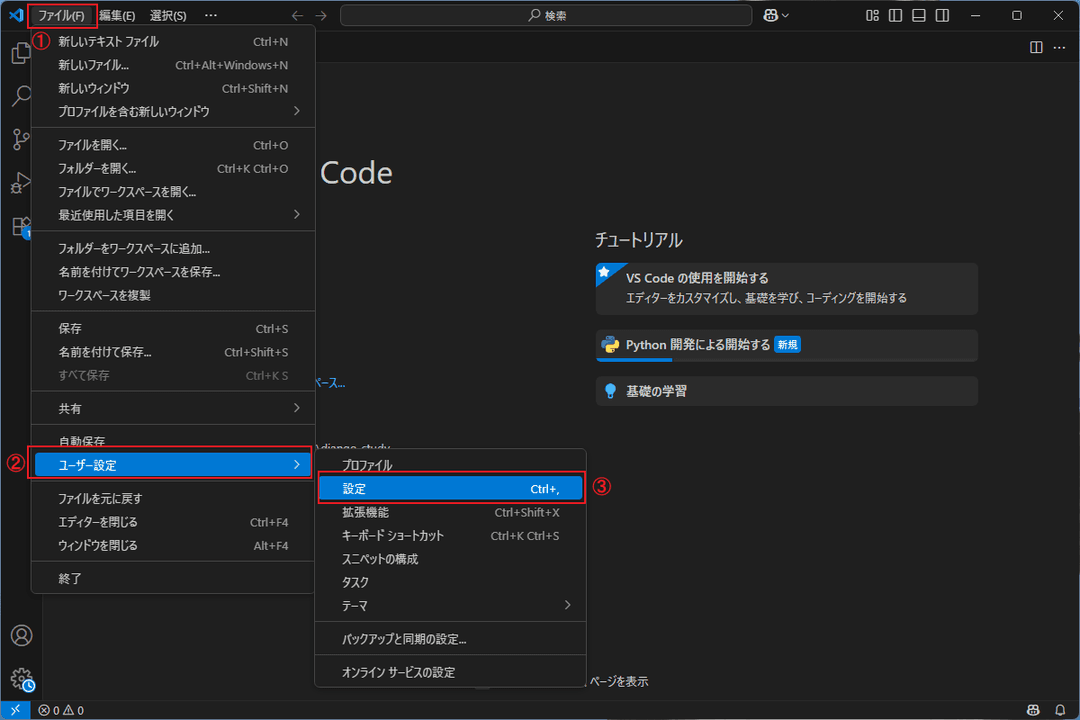Open the 基礎の学習 tutorial

click(786, 391)
